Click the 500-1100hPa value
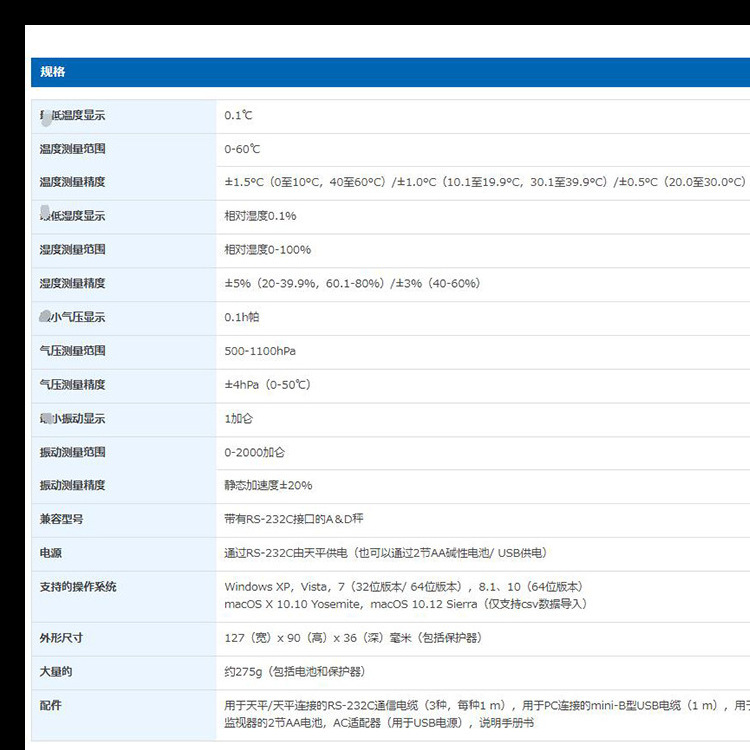This screenshot has height=750, width=750. tap(260, 351)
